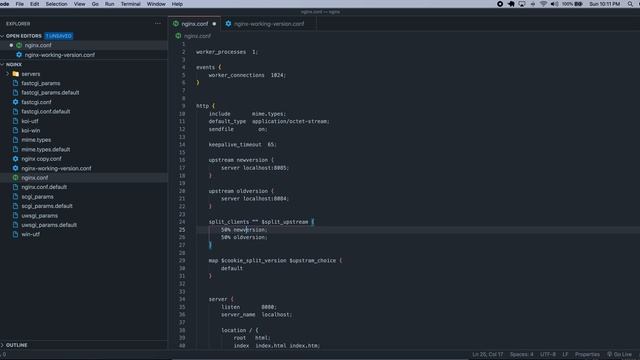The image size is (640, 360).
Task: Select language mode Properties in status bar
Action: 587,354
